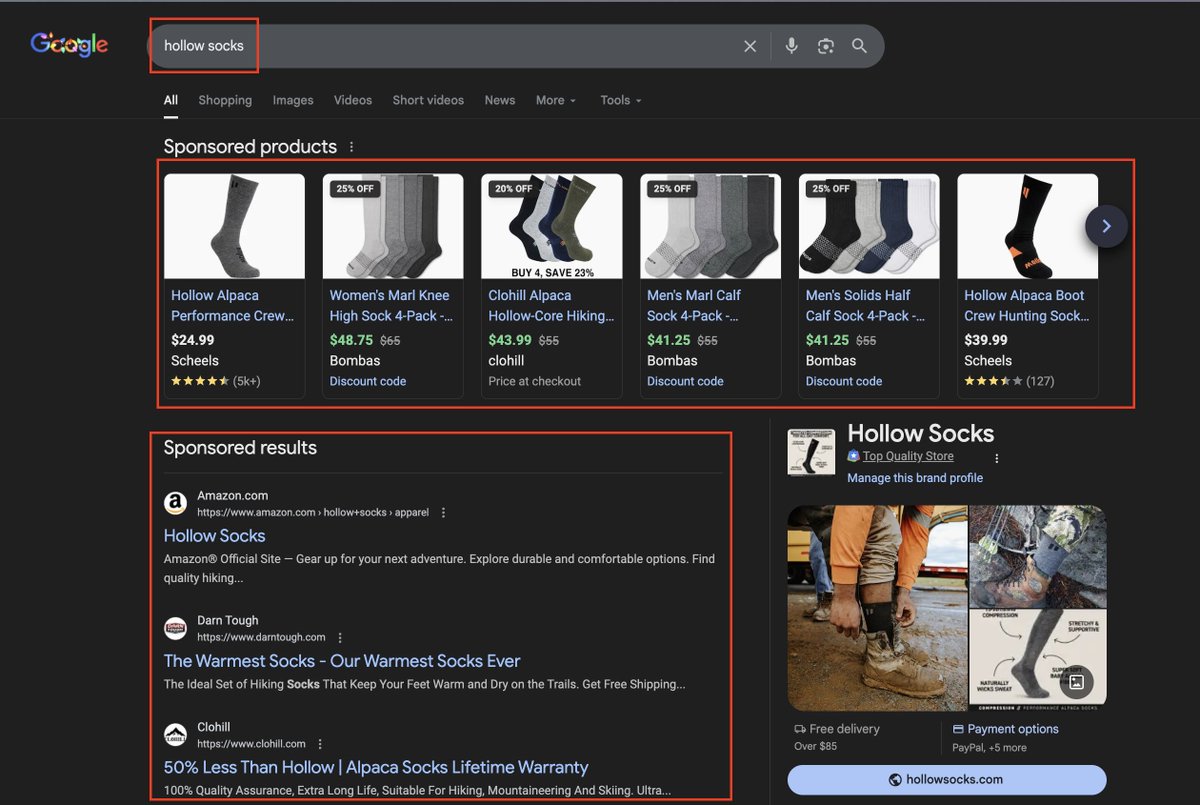
Task: Clear the search box with the X icon
Action: (750, 46)
